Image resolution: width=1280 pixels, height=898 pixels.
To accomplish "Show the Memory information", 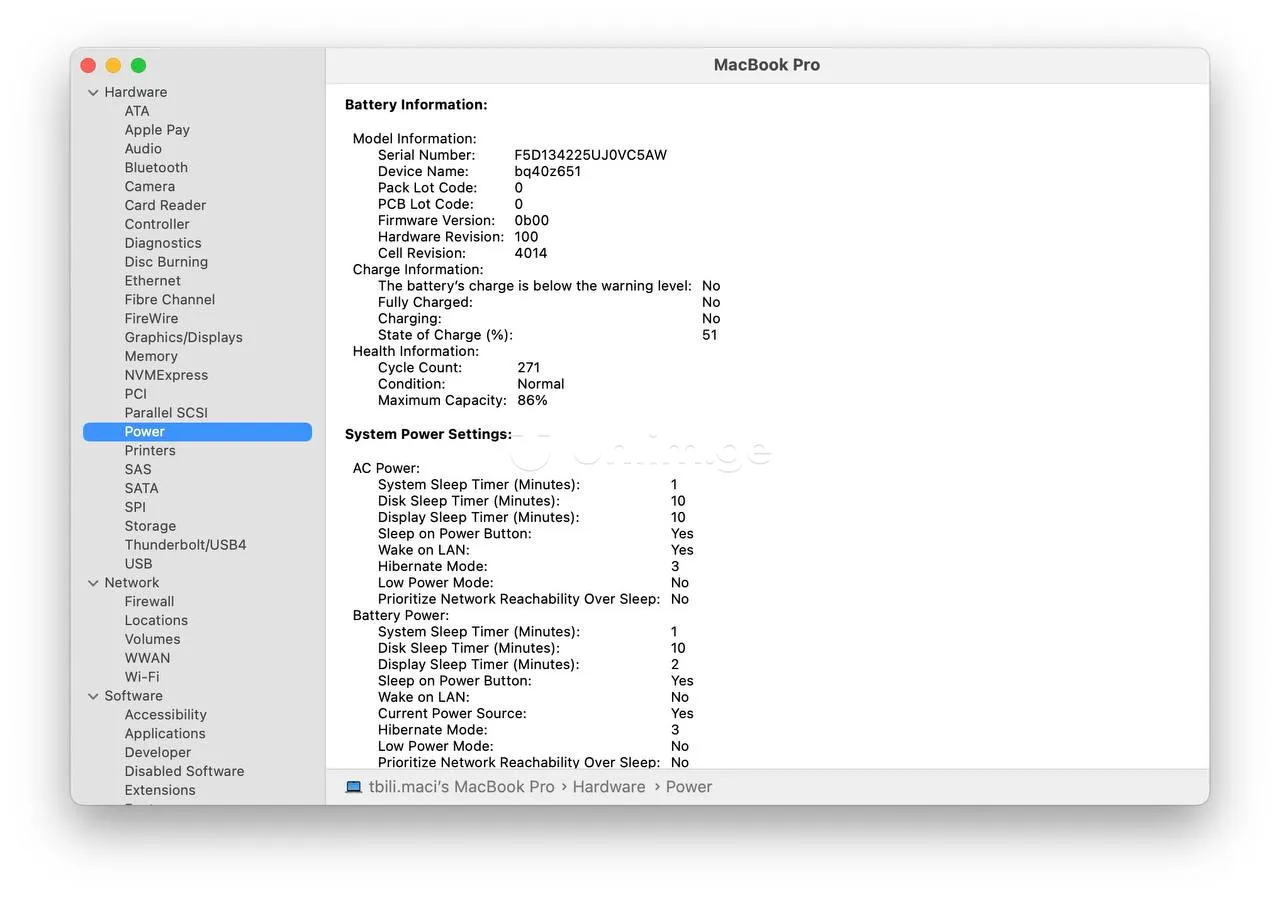I will click(151, 356).
